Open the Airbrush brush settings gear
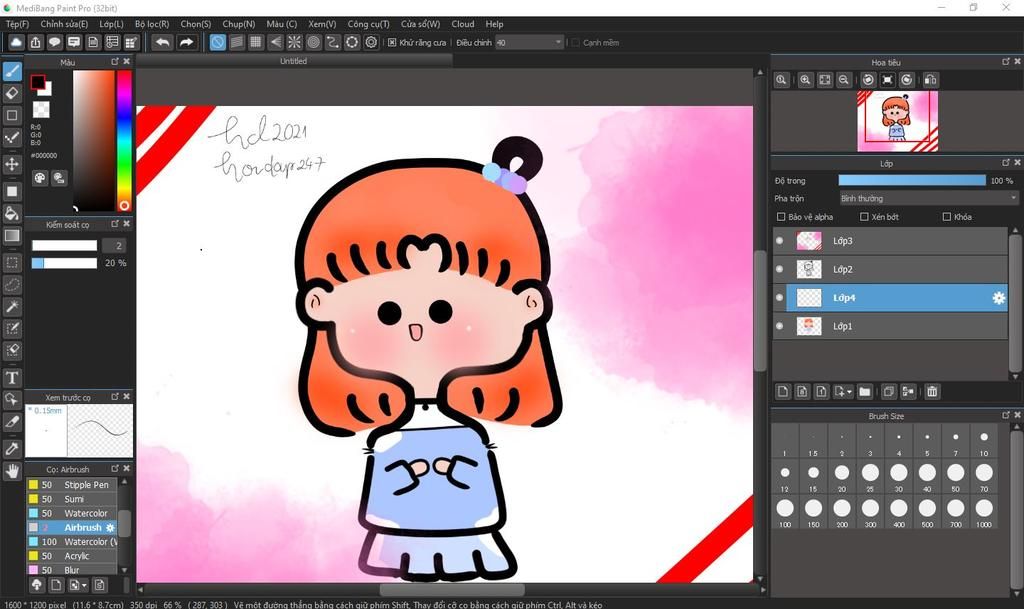 [x=110, y=527]
